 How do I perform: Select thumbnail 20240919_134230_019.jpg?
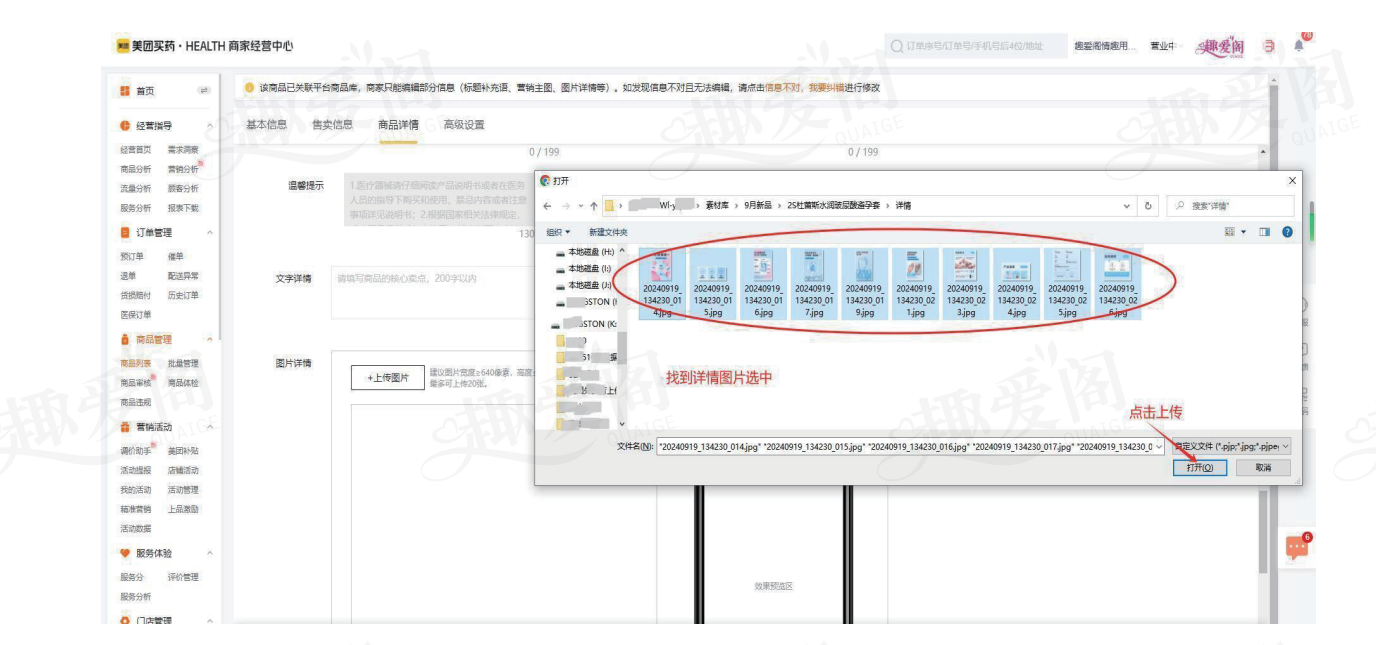click(864, 283)
